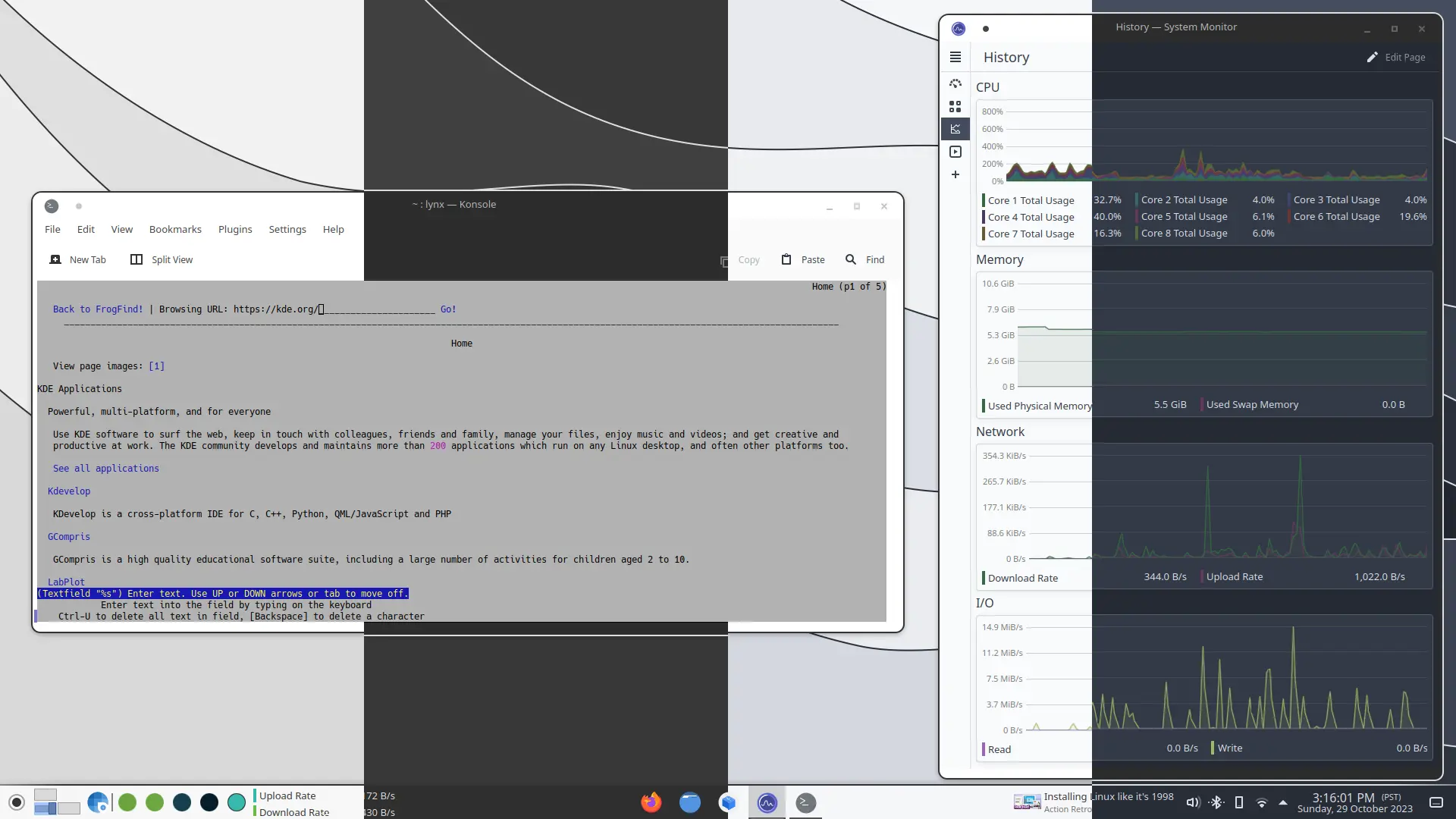Open the Wi-Fi network tray icon

click(1261, 802)
